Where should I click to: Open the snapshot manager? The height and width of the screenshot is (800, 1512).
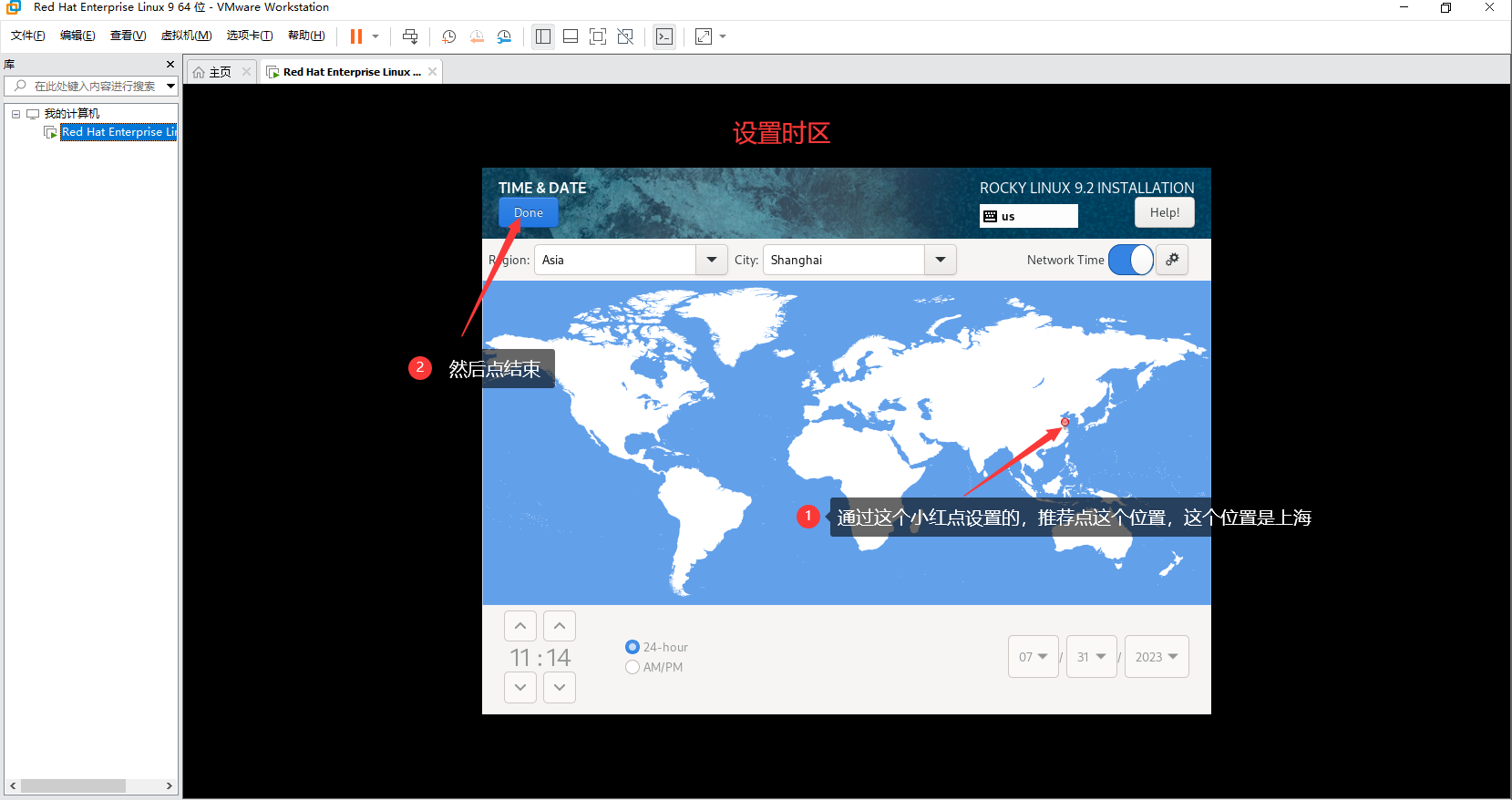click(x=504, y=36)
